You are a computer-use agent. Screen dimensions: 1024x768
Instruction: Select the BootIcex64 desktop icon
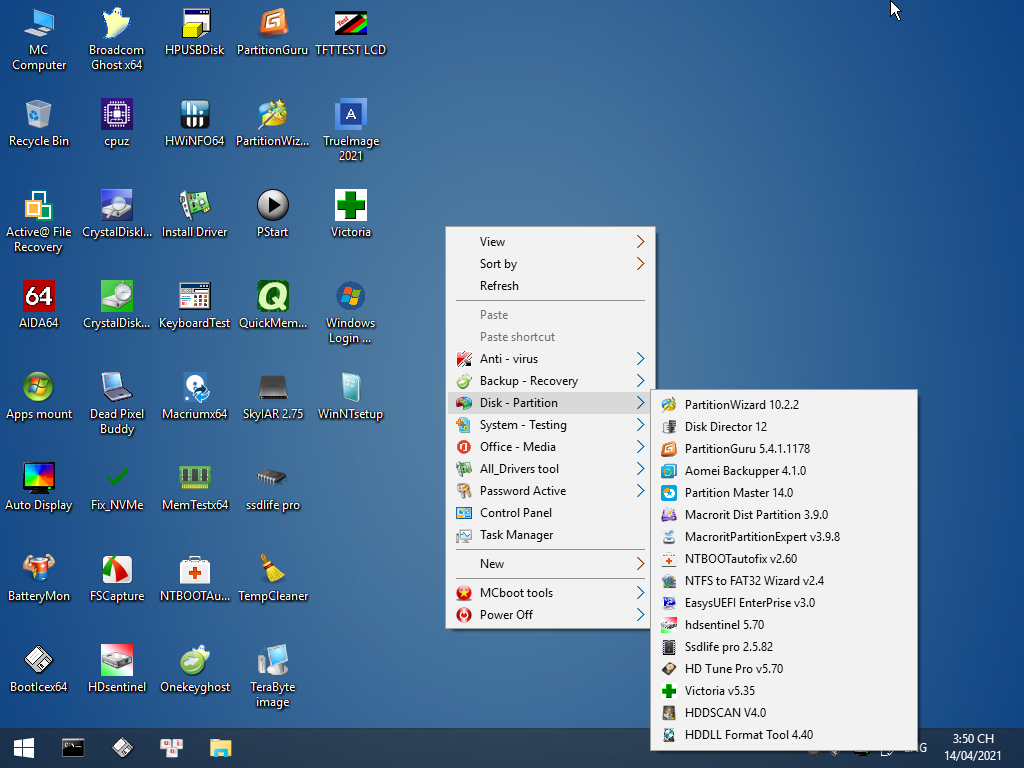[x=39, y=669]
